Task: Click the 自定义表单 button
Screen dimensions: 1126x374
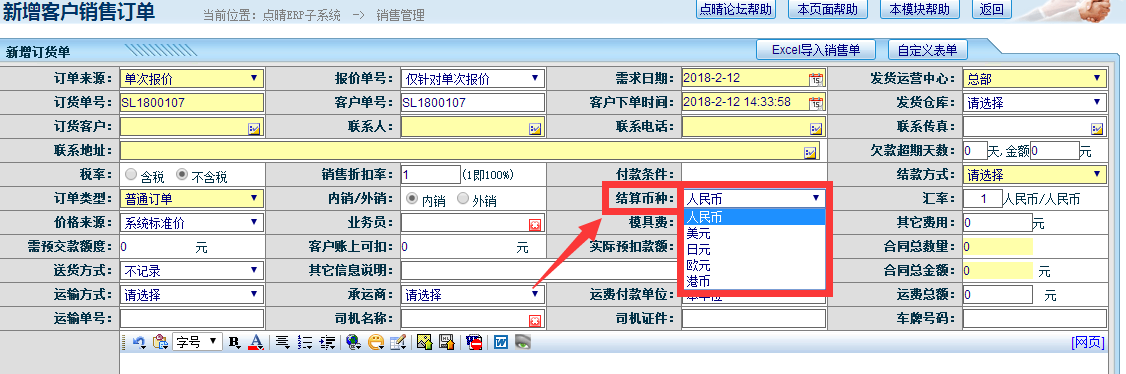Action: [x=928, y=50]
